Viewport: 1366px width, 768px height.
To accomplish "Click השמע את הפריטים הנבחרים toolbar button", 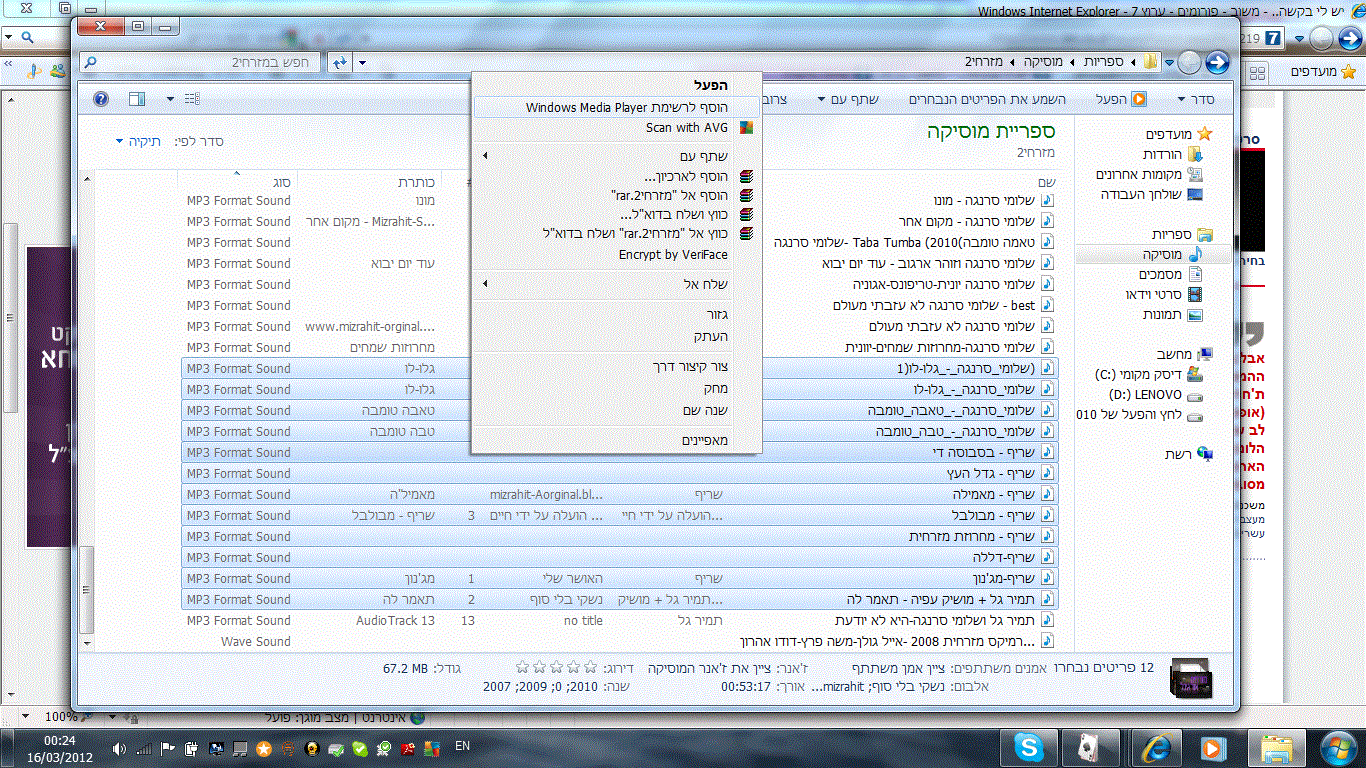I will point(987,99).
